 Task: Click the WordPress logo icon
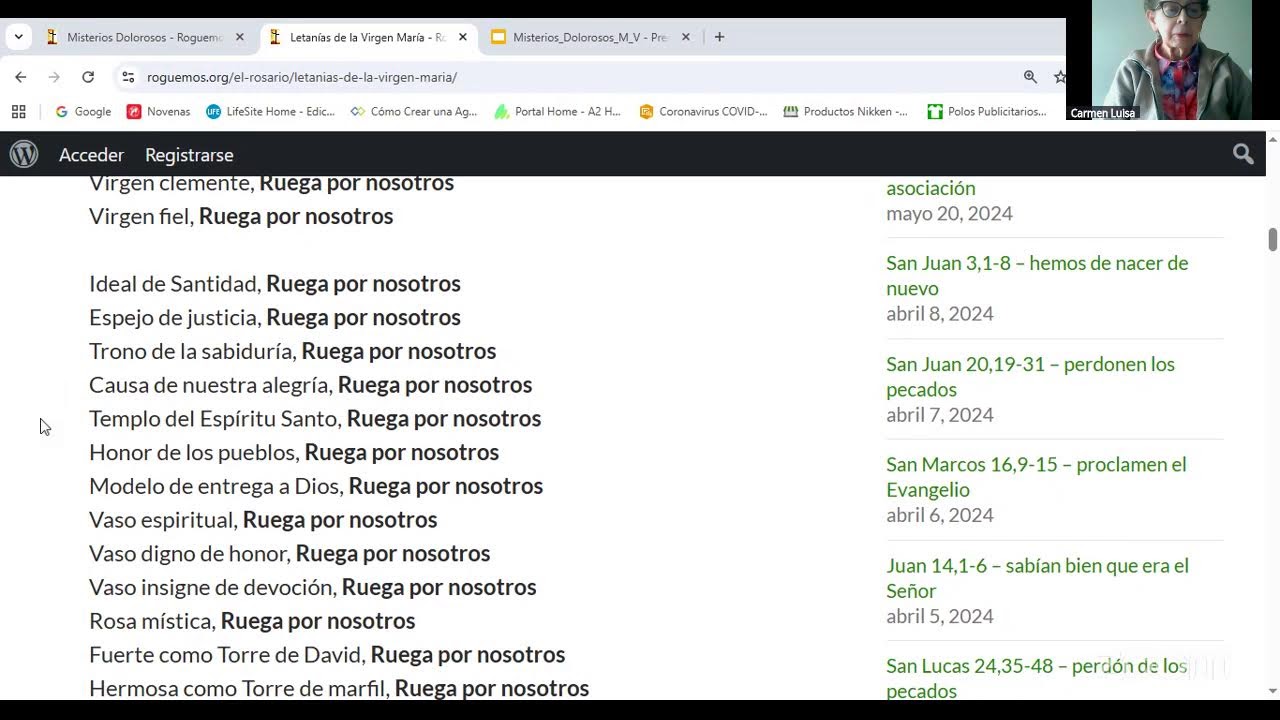[24, 154]
